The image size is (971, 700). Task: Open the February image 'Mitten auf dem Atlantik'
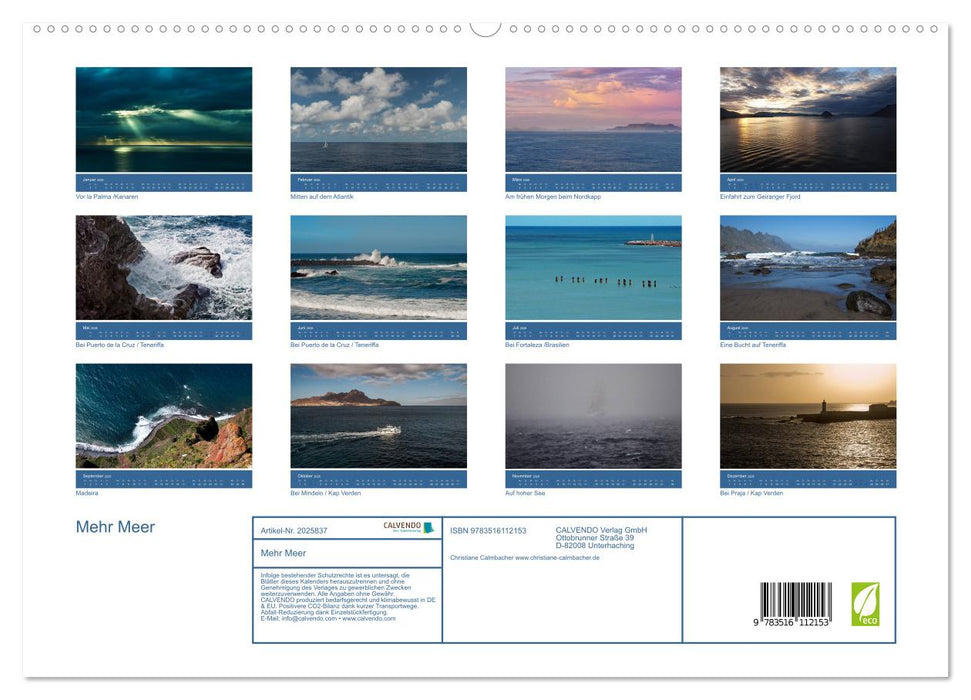[x=378, y=120]
